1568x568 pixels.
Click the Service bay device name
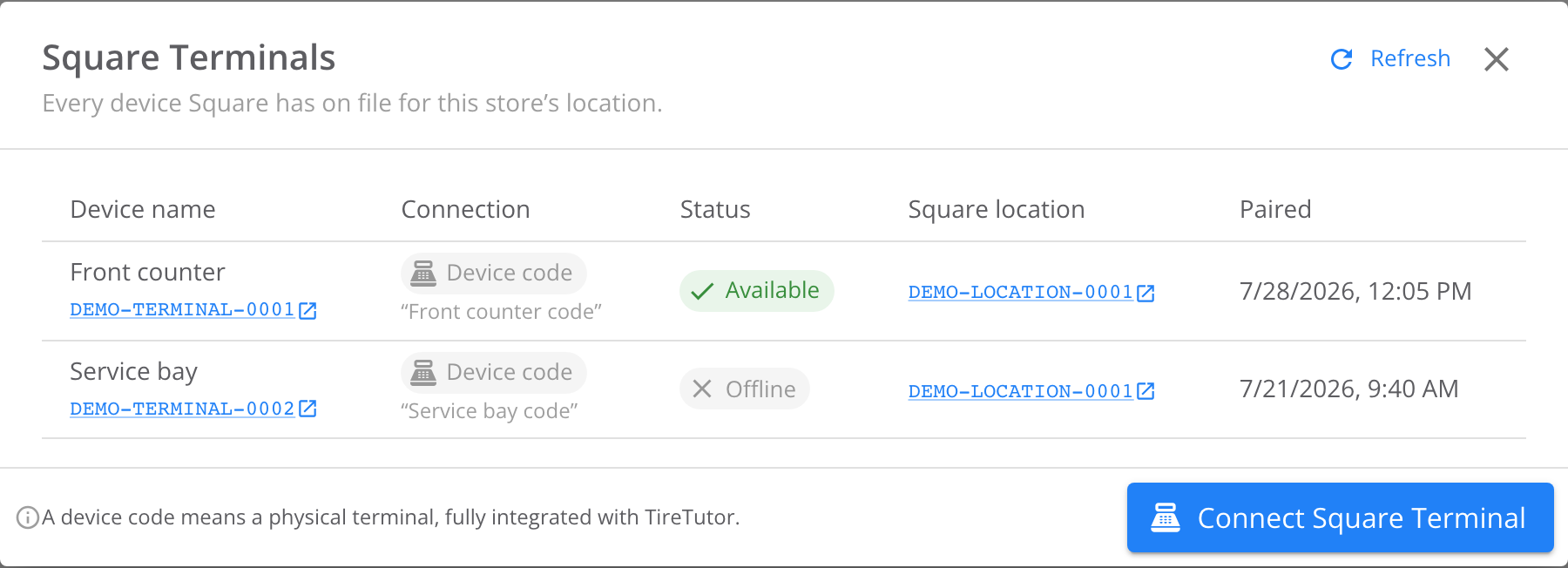tap(134, 372)
